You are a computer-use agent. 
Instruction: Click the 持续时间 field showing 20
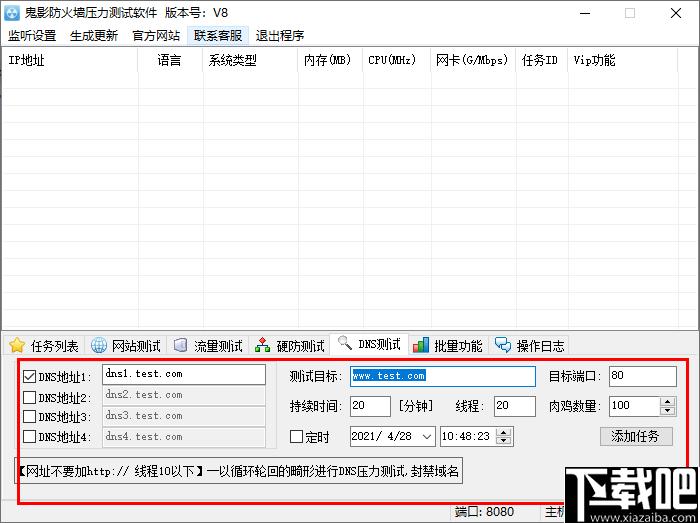371,406
